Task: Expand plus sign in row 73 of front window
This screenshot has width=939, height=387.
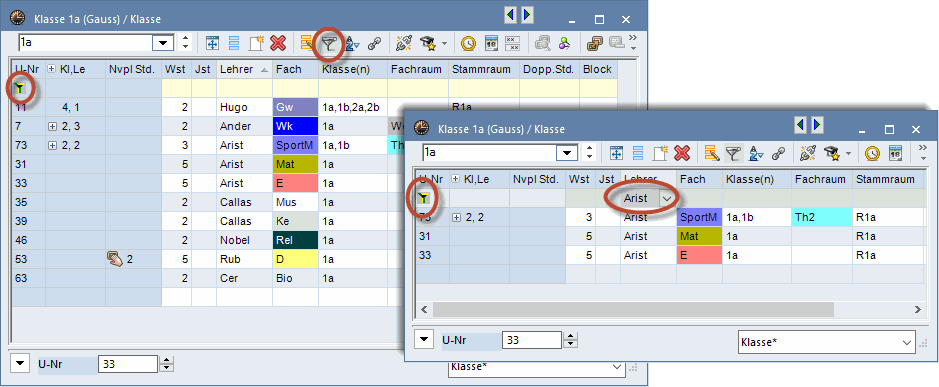Action: pos(456,217)
